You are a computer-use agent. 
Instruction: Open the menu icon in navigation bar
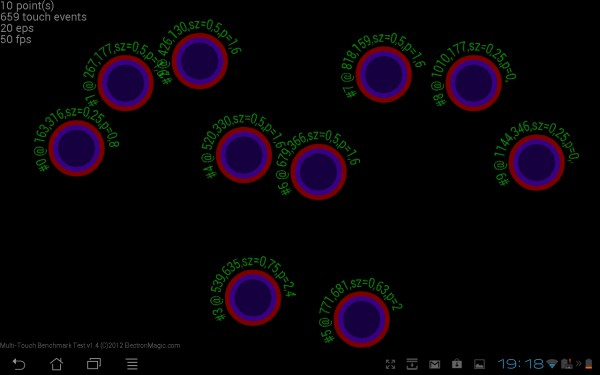click(x=132, y=364)
